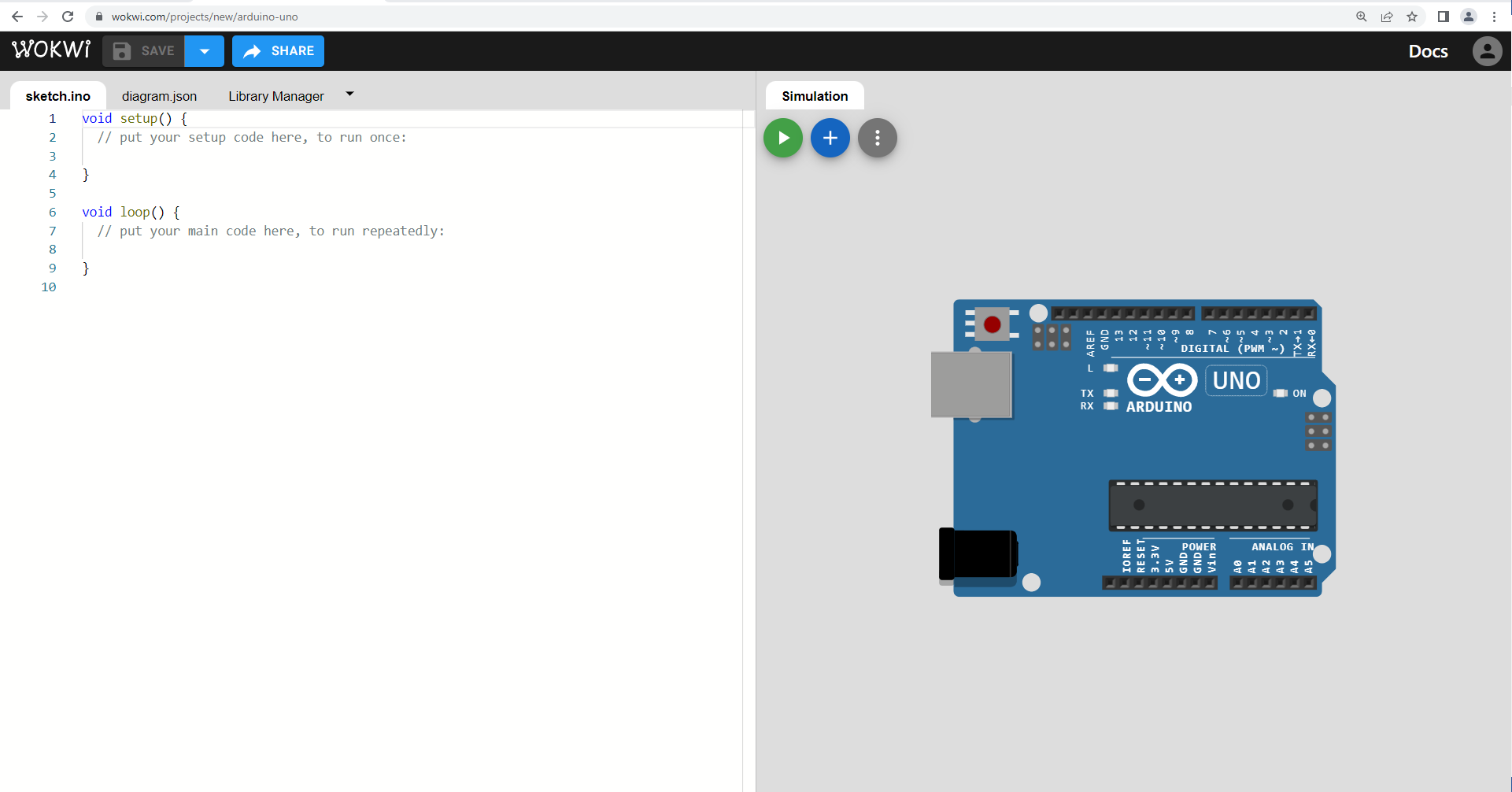The width and height of the screenshot is (1512, 792).
Task: Save the project with SAVE button
Action: click(x=143, y=51)
